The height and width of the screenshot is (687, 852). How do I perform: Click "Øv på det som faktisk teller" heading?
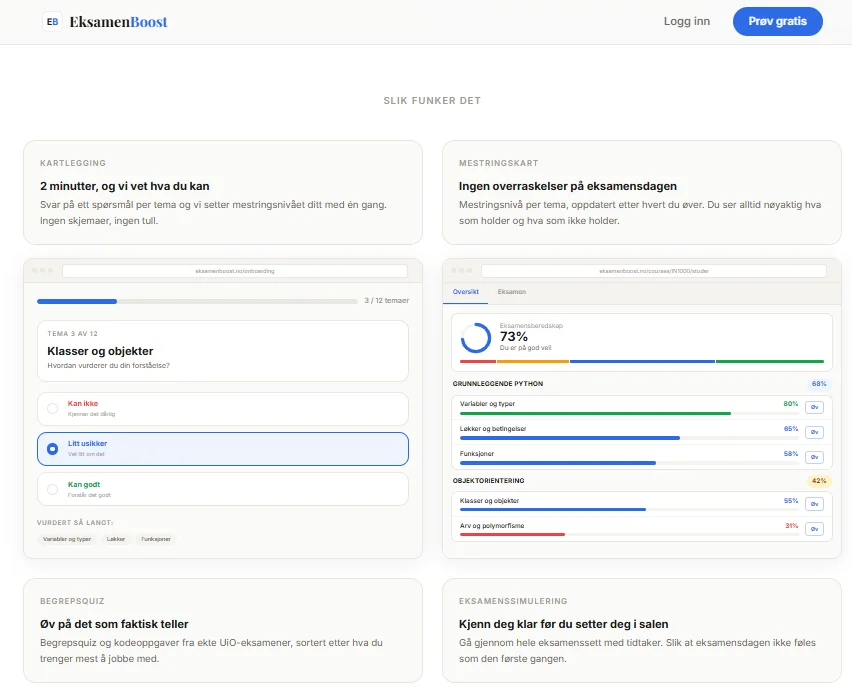pyautogui.click(x=114, y=624)
